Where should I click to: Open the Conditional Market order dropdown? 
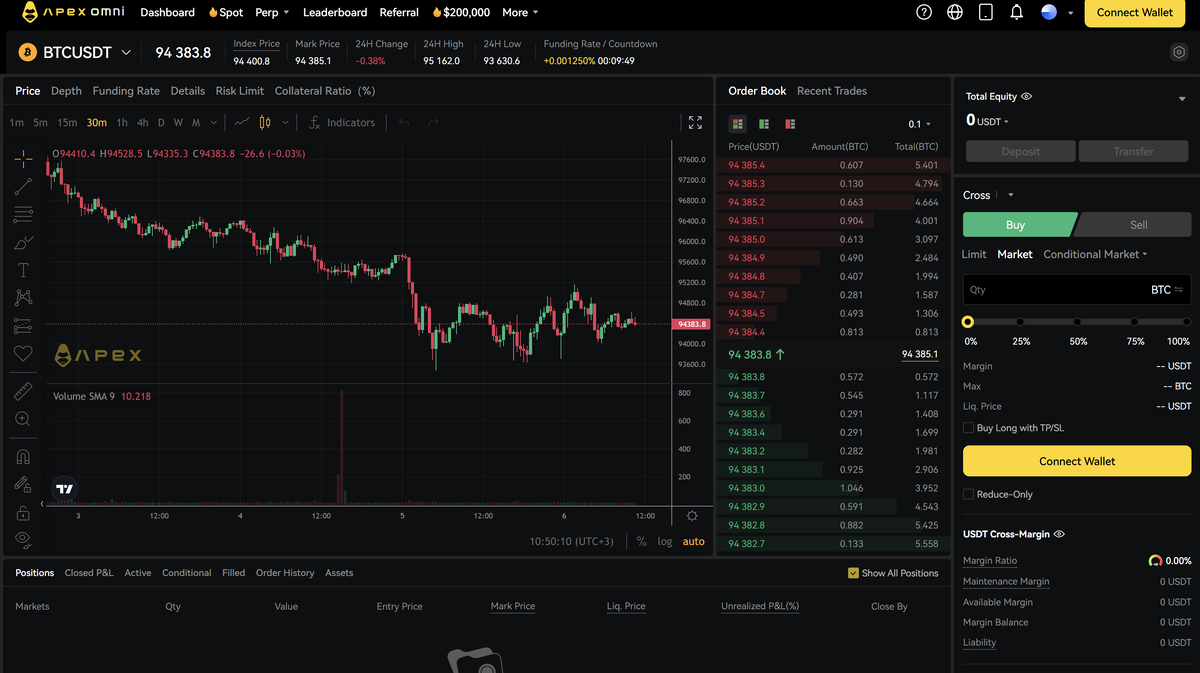[1095, 254]
